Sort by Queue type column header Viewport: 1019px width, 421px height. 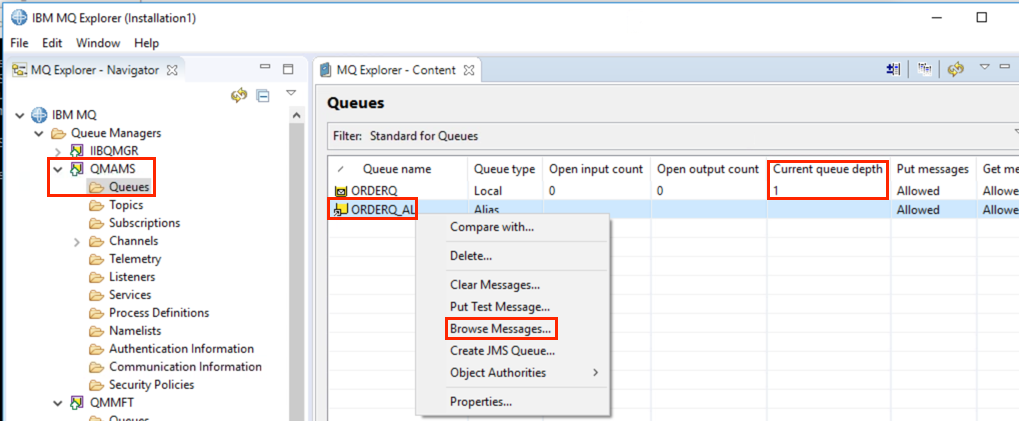click(x=504, y=169)
